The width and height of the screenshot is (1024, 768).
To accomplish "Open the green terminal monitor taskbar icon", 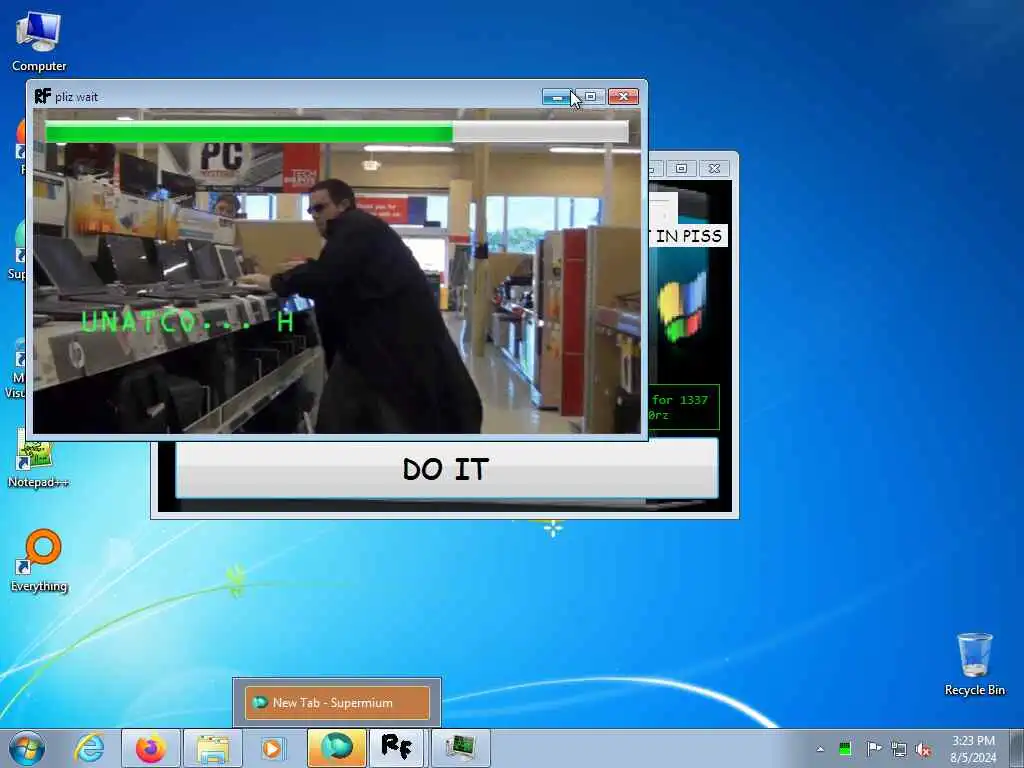I will (x=460, y=748).
